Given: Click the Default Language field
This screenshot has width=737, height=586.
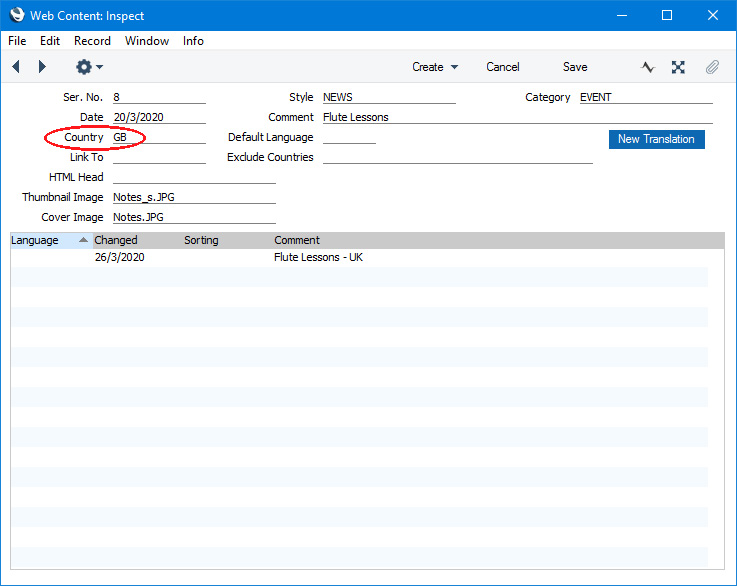Looking at the screenshot, I should [349, 137].
